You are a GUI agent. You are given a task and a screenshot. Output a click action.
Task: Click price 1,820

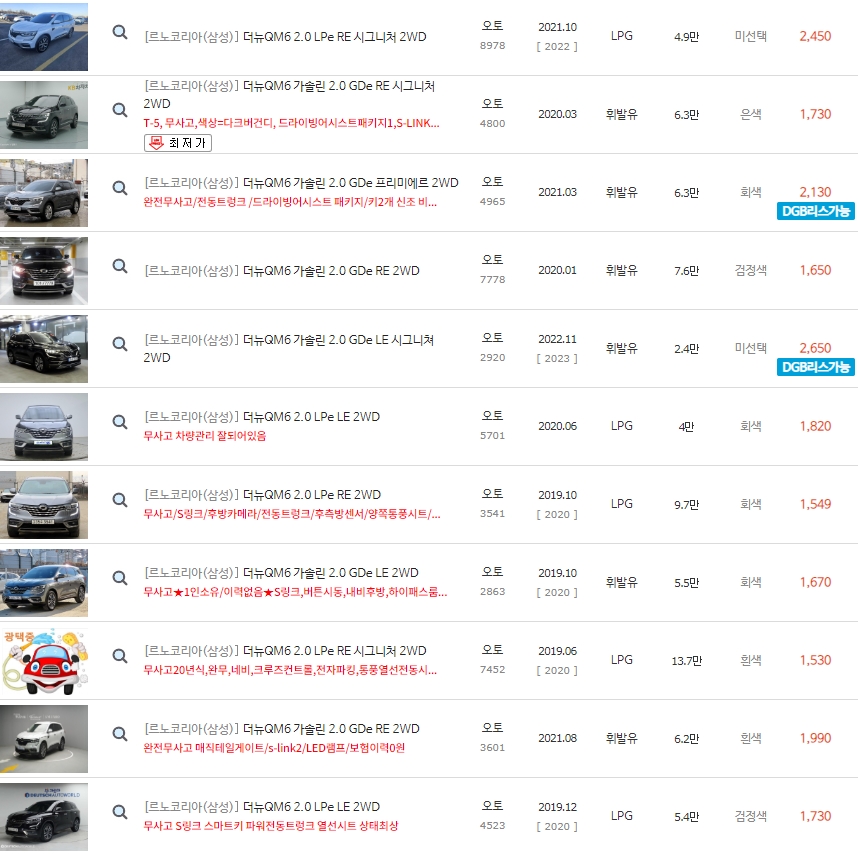pos(815,426)
